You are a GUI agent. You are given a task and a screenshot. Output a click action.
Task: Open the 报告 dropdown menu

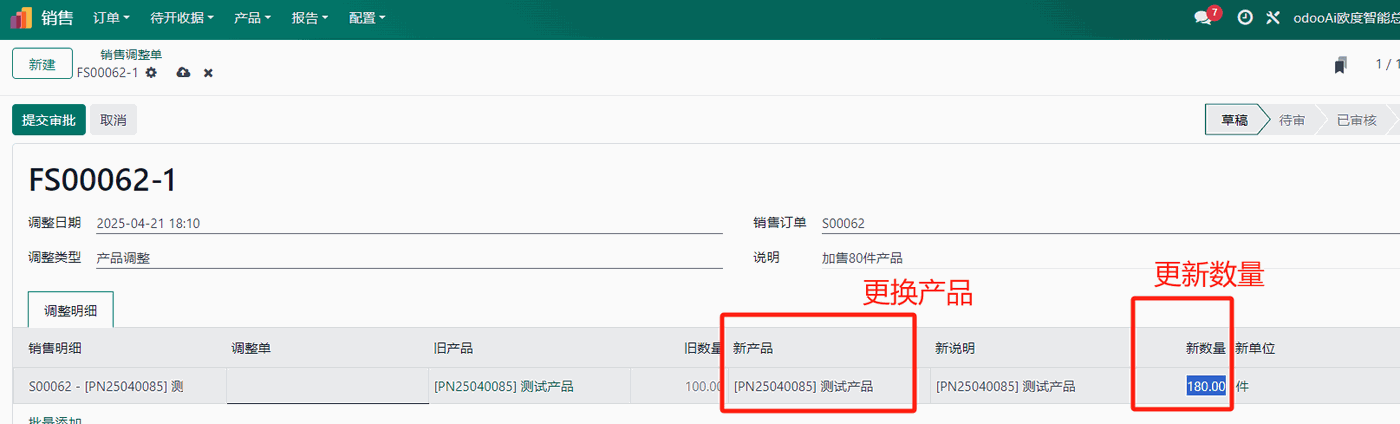[311, 18]
